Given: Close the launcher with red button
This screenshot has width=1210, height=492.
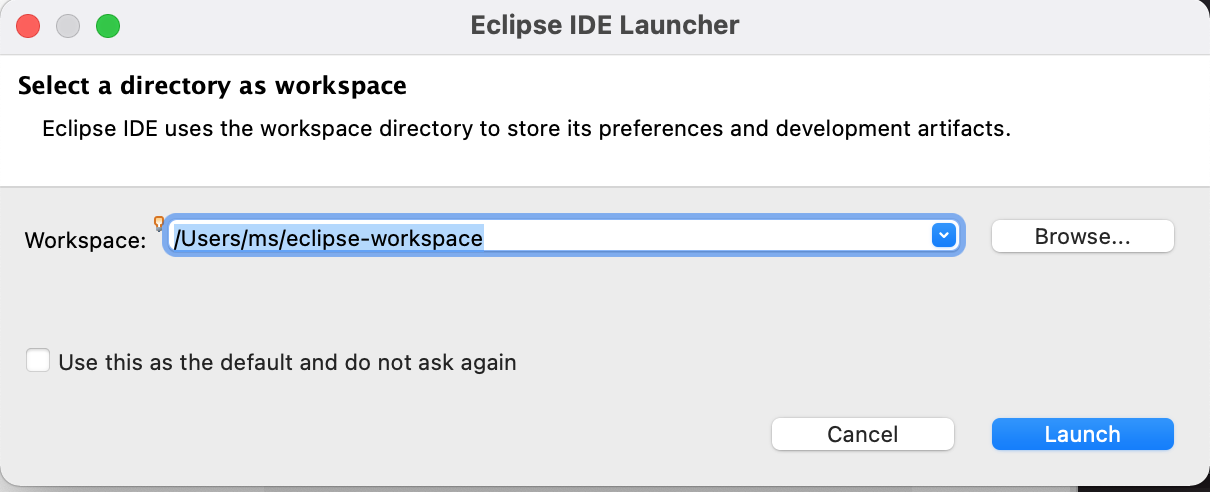Looking at the screenshot, I should (28, 25).
